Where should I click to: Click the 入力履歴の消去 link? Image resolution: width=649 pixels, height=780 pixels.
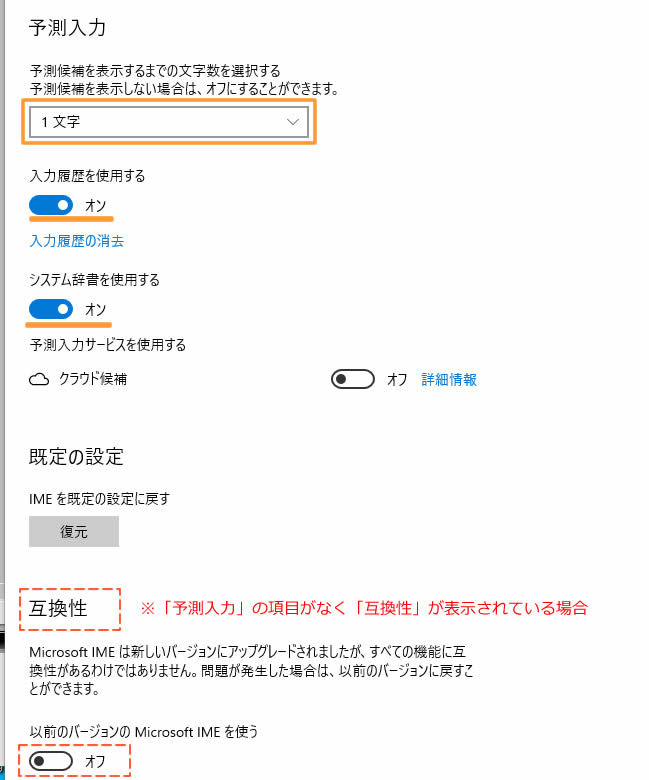[77, 241]
